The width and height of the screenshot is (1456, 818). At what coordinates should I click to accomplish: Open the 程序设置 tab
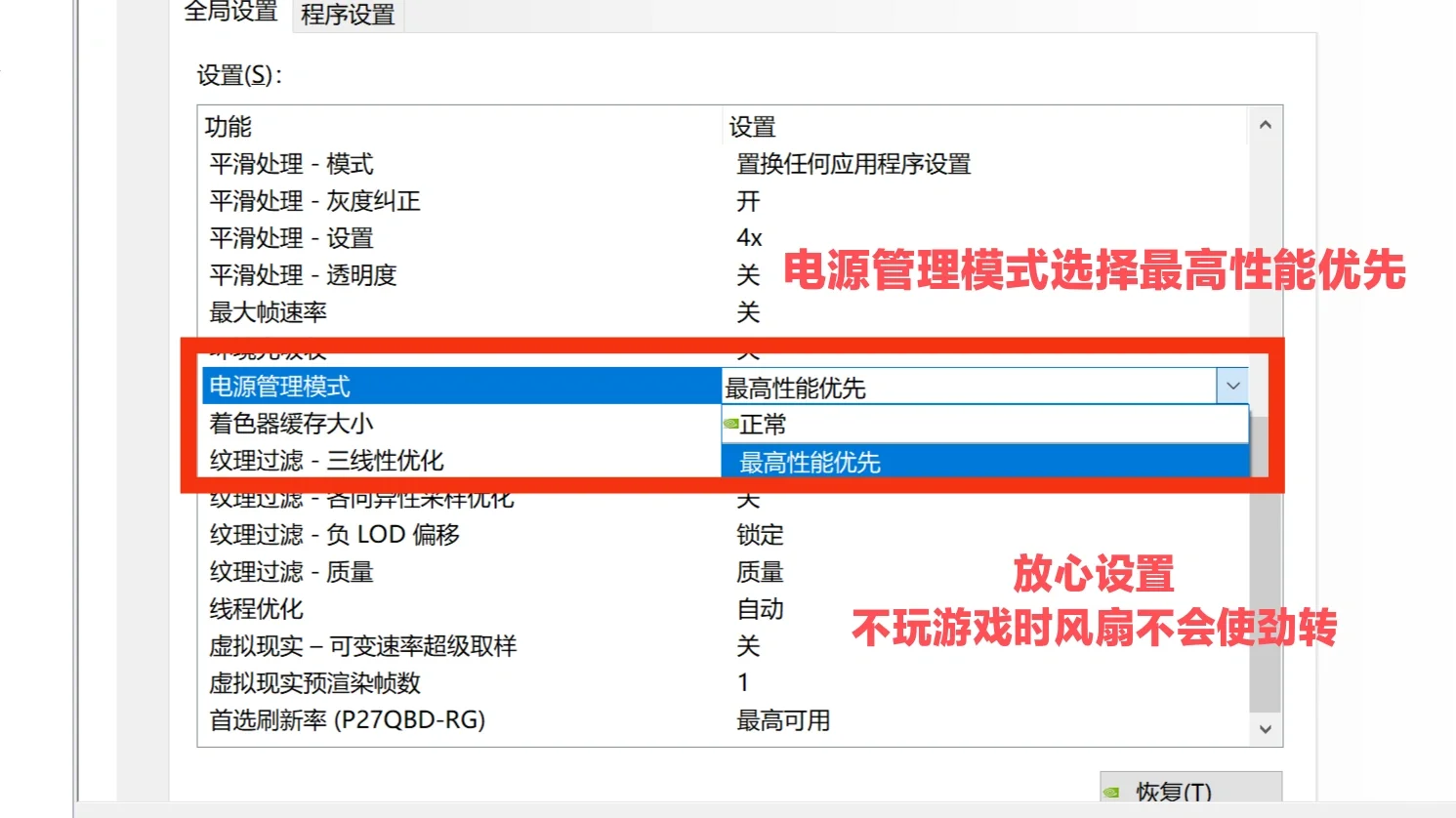[348, 15]
